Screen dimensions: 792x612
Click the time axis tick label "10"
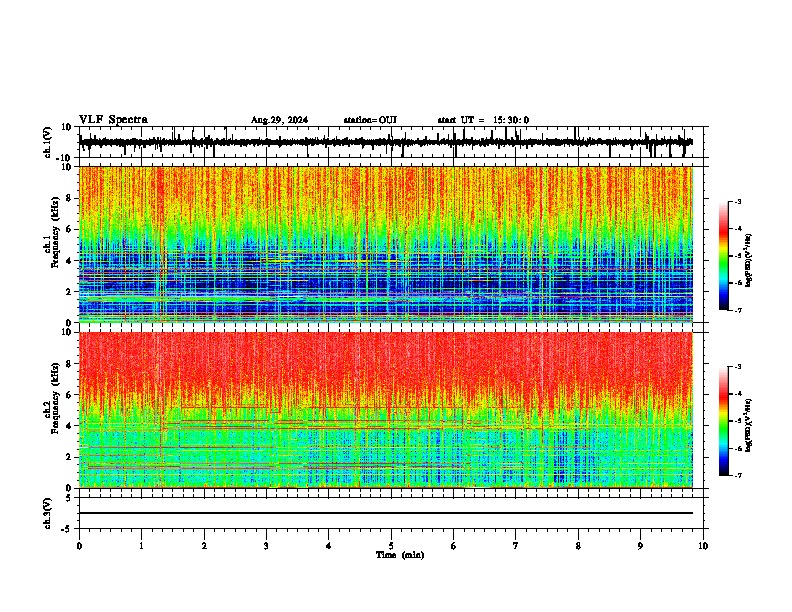pos(703,546)
